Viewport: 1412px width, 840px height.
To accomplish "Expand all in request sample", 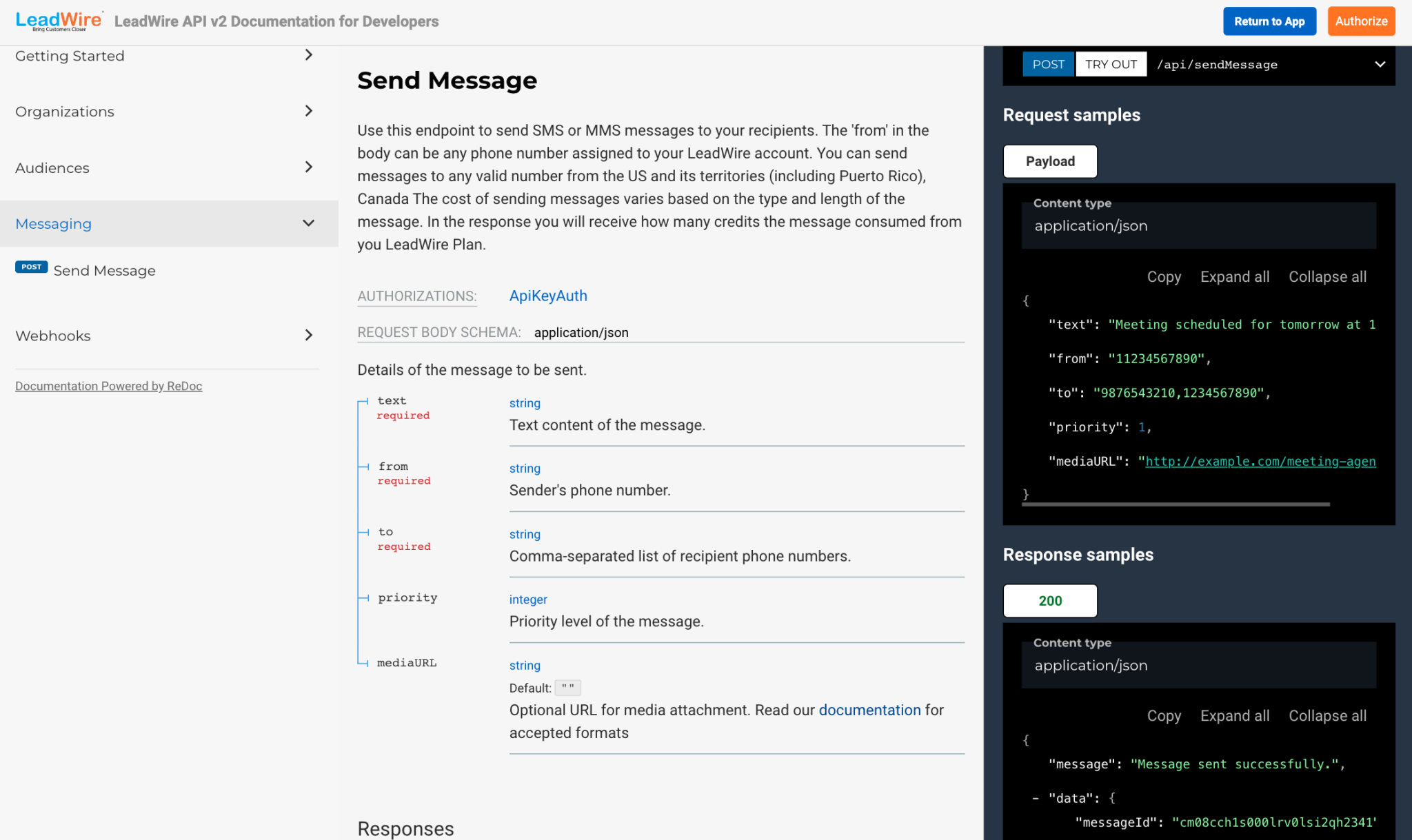I will pos(1235,276).
